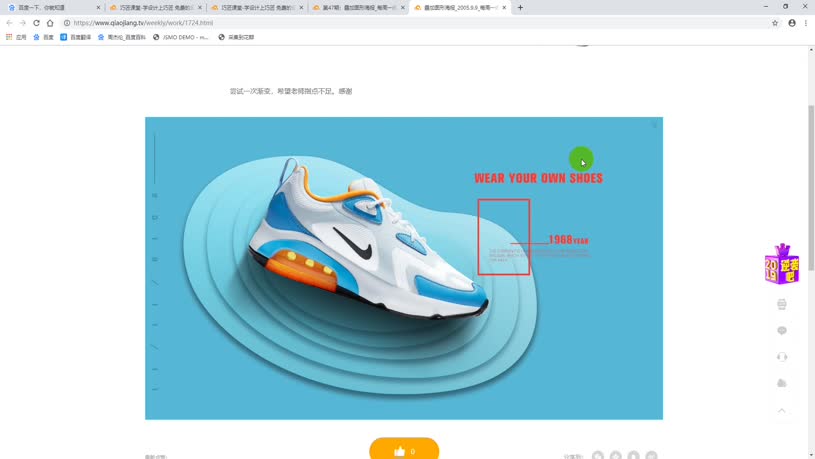Go to browser home page
This screenshot has height=459, width=815.
tap(50, 23)
